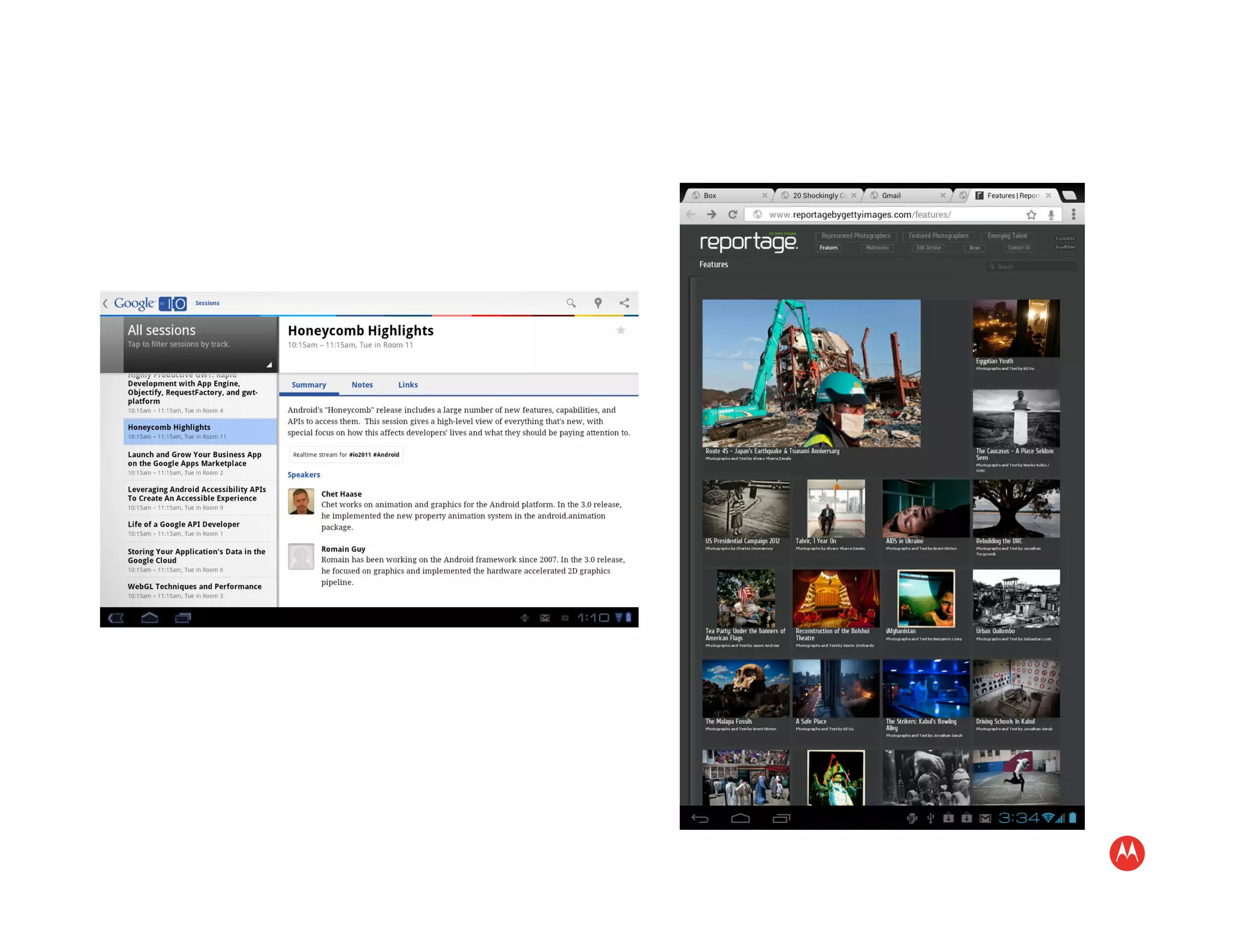
Task: Tap the search icon in the Google I/O app
Action: coord(571,303)
